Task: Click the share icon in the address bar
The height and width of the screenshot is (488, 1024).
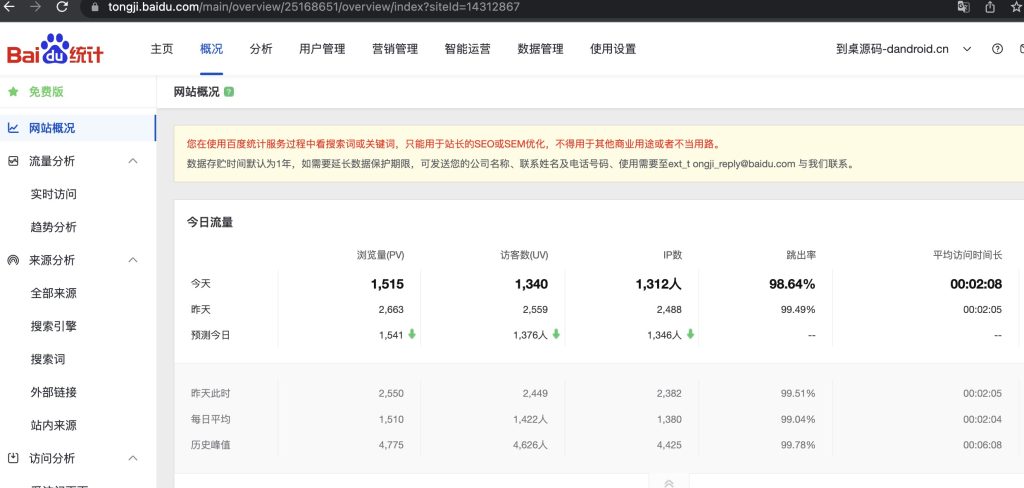Action: (x=990, y=7)
